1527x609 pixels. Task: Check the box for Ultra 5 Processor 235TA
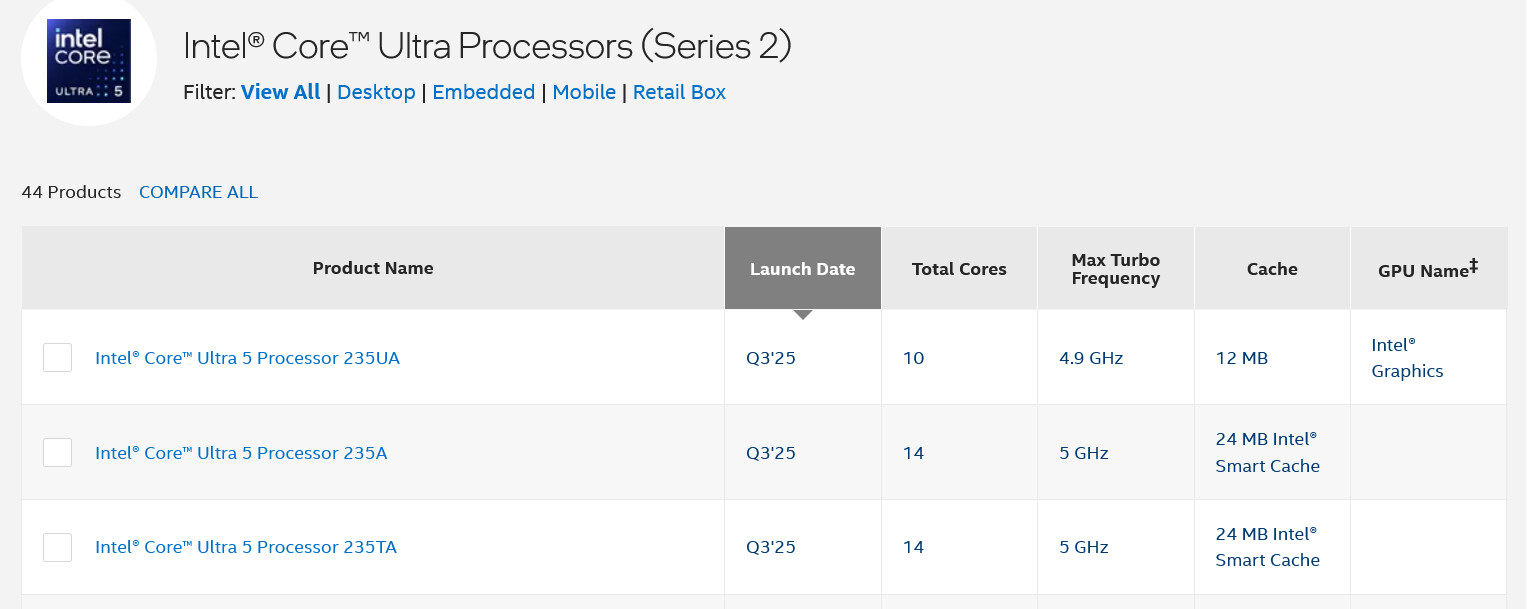[57, 547]
